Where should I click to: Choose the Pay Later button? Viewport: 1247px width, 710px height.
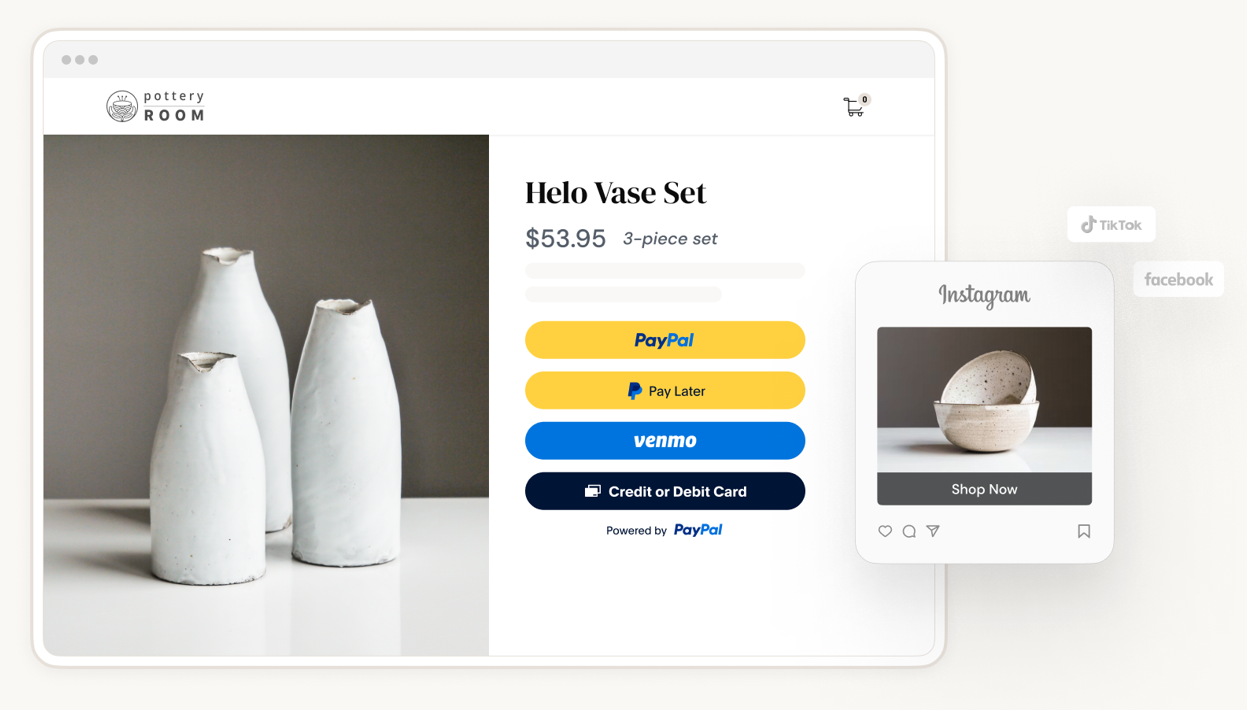665,390
